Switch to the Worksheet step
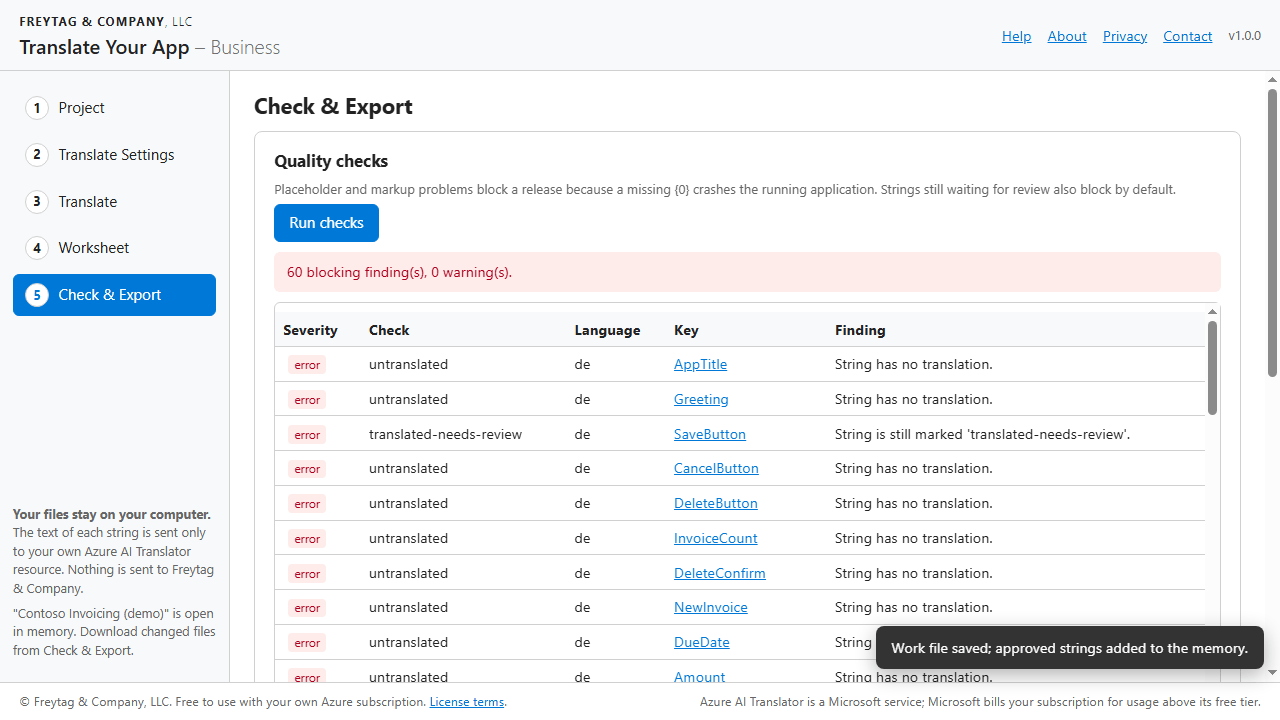Image resolution: width=1280 pixels, height=720 pixels. [114, 248]
